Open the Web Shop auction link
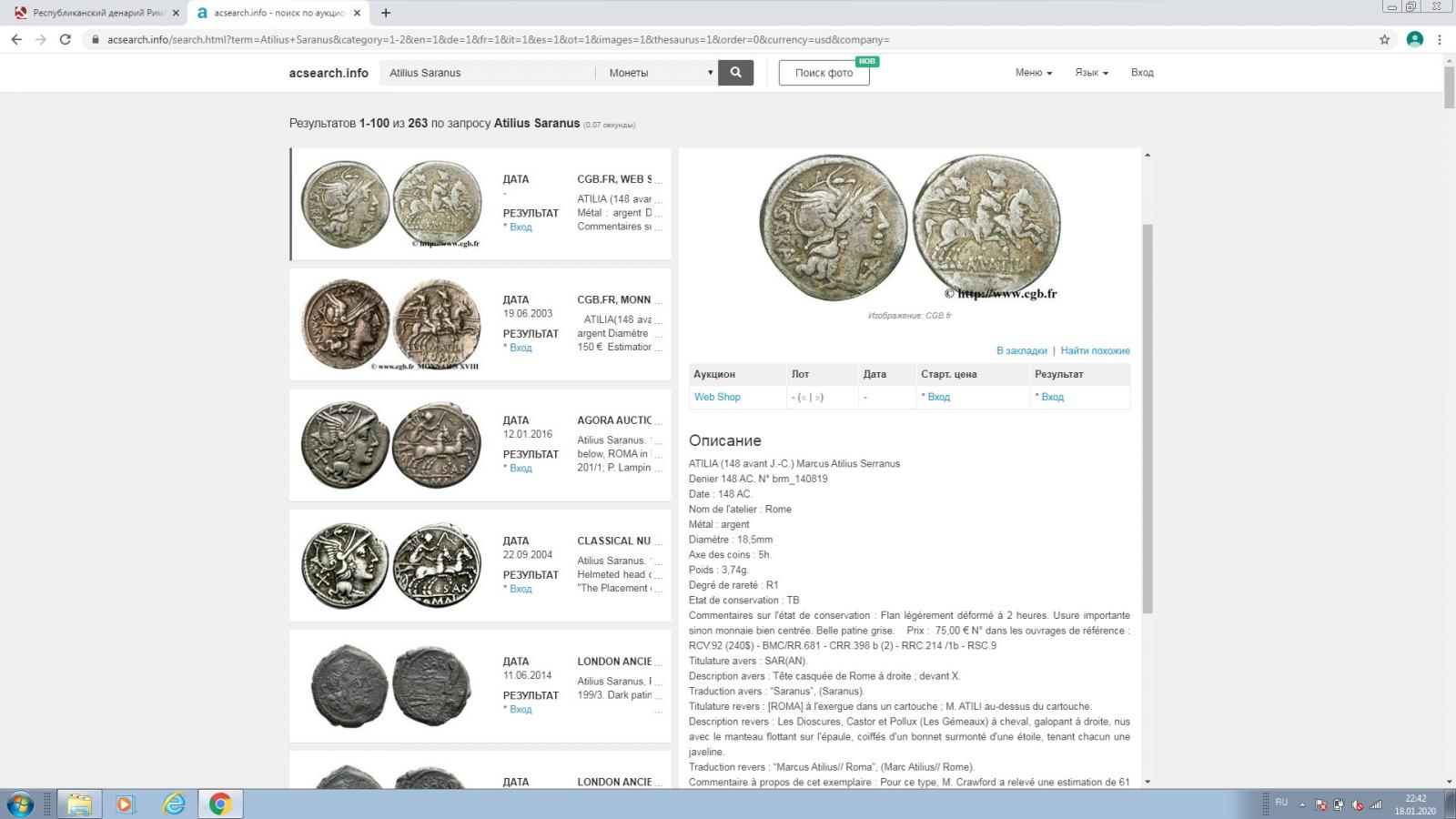This screenshot has height=819, width=1456. point(717,397)
